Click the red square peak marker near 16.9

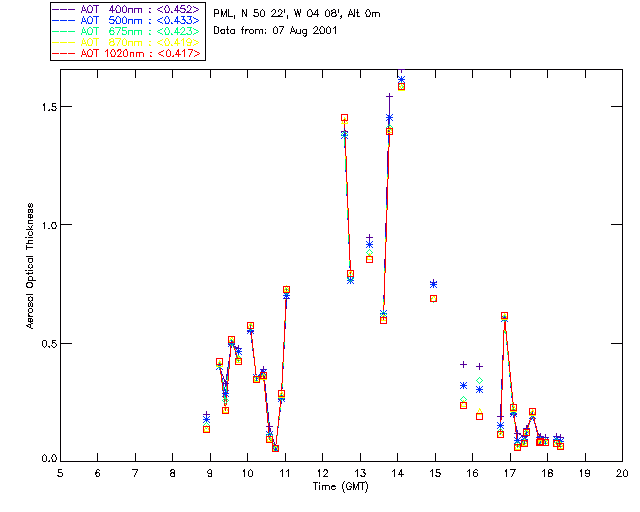(504, 316)
